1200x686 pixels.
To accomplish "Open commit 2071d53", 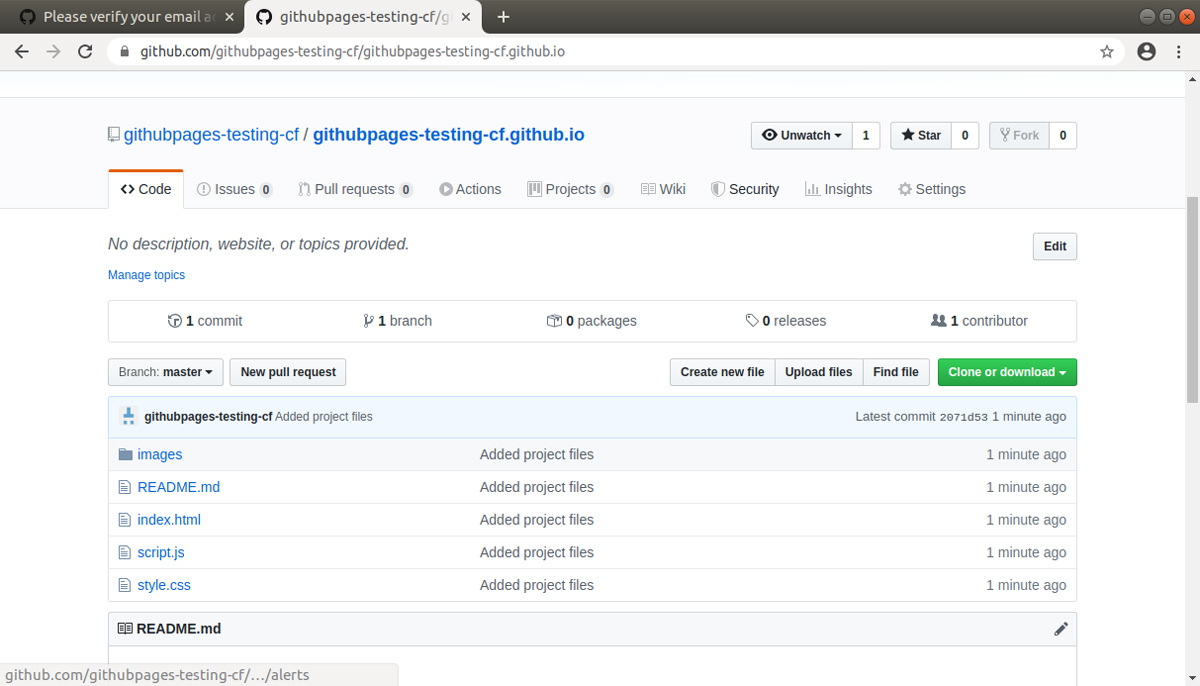I will tap(965, 416).
